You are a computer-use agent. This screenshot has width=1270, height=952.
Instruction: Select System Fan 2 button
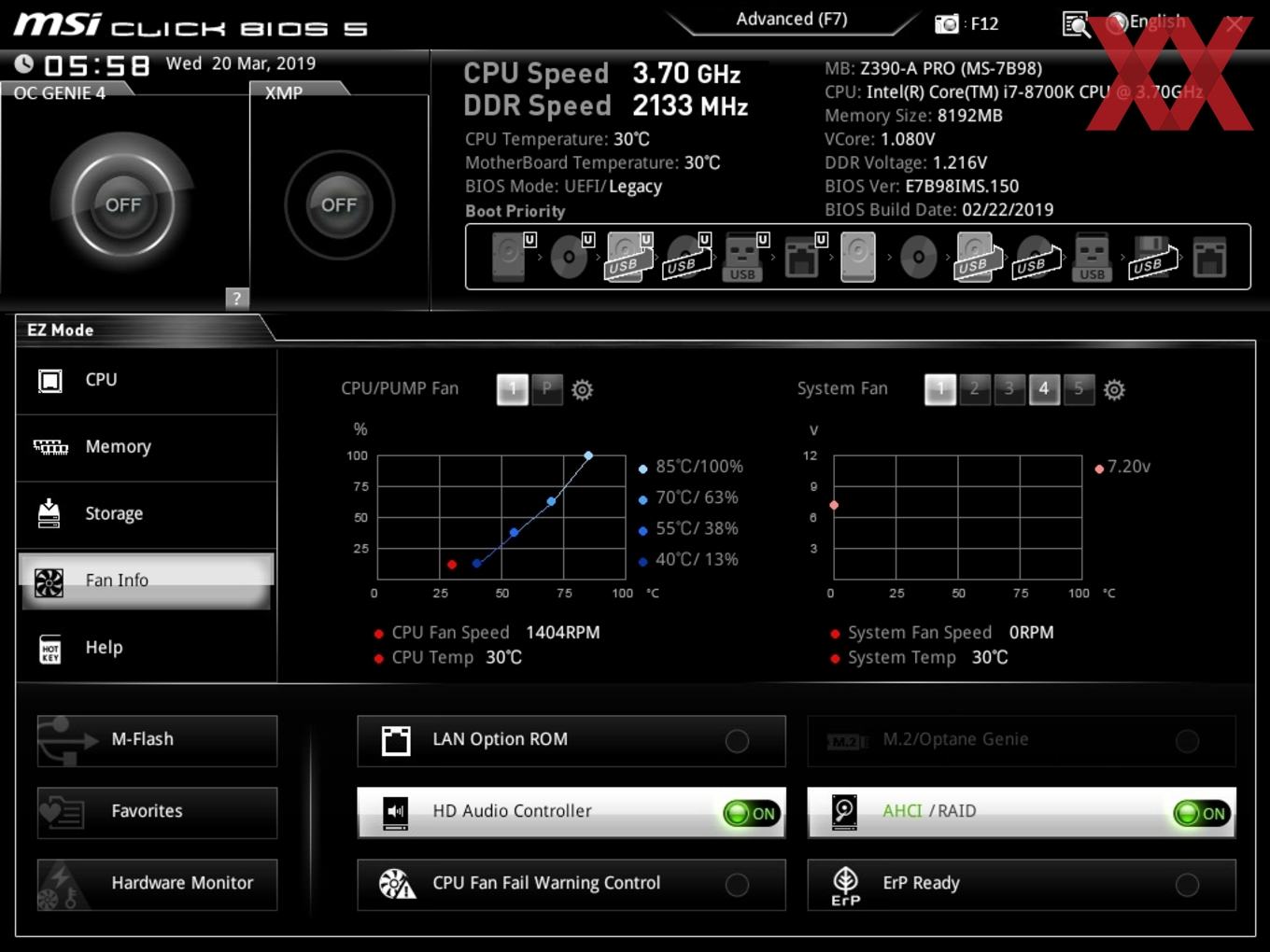(x=975, y=389)
